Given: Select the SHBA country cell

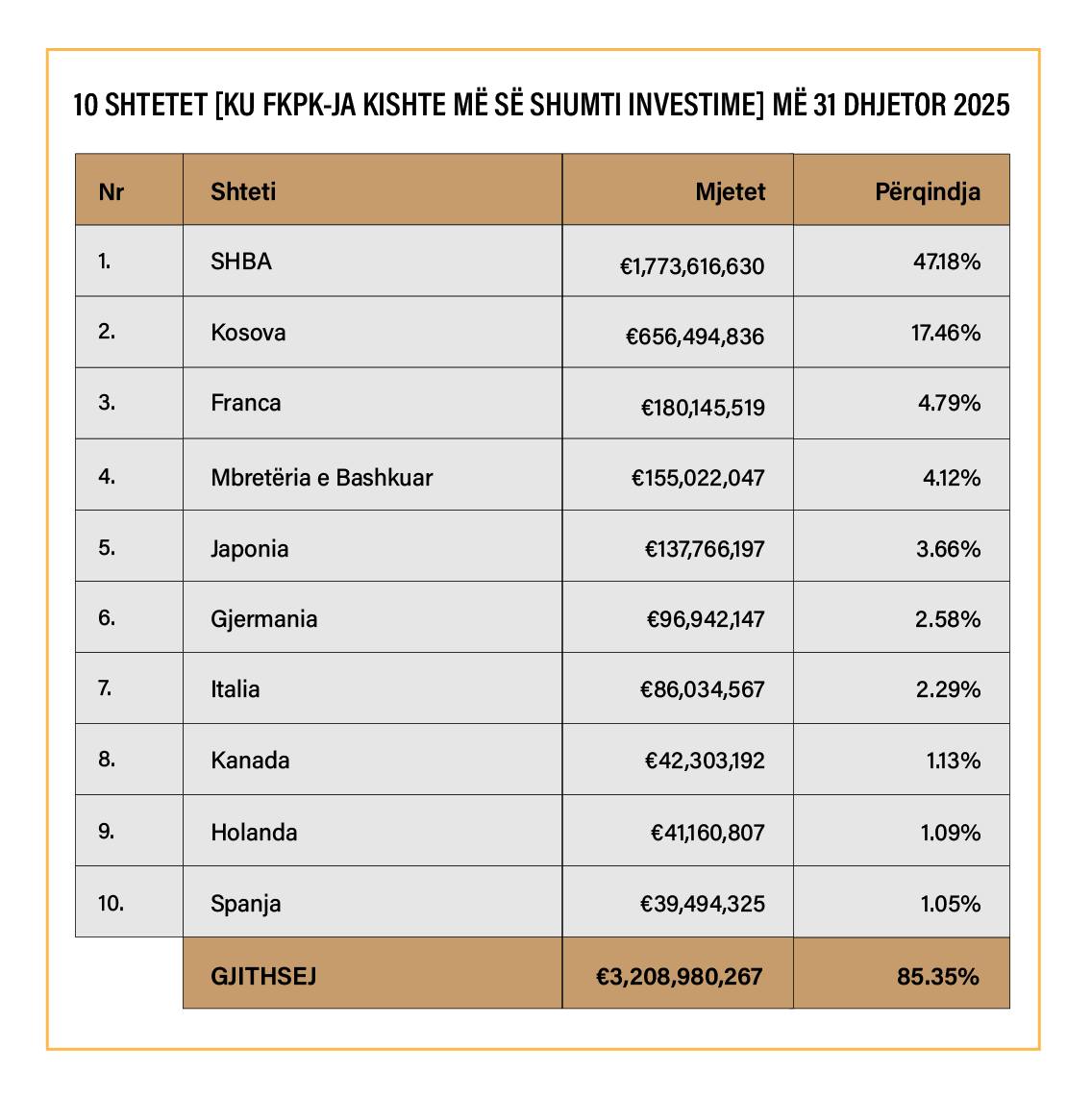Looking at the screenshot, I should pos(241,262).
